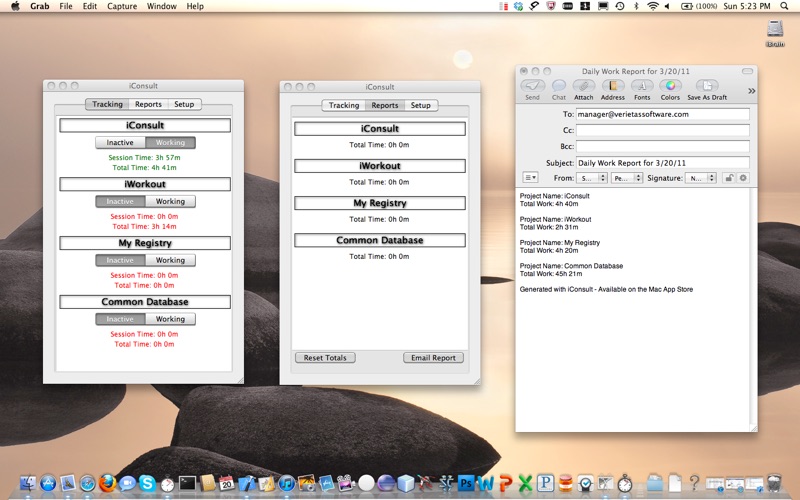Open Safari from the Dock
This screenshot has height=500, width=800.
(x=87, y=483)
